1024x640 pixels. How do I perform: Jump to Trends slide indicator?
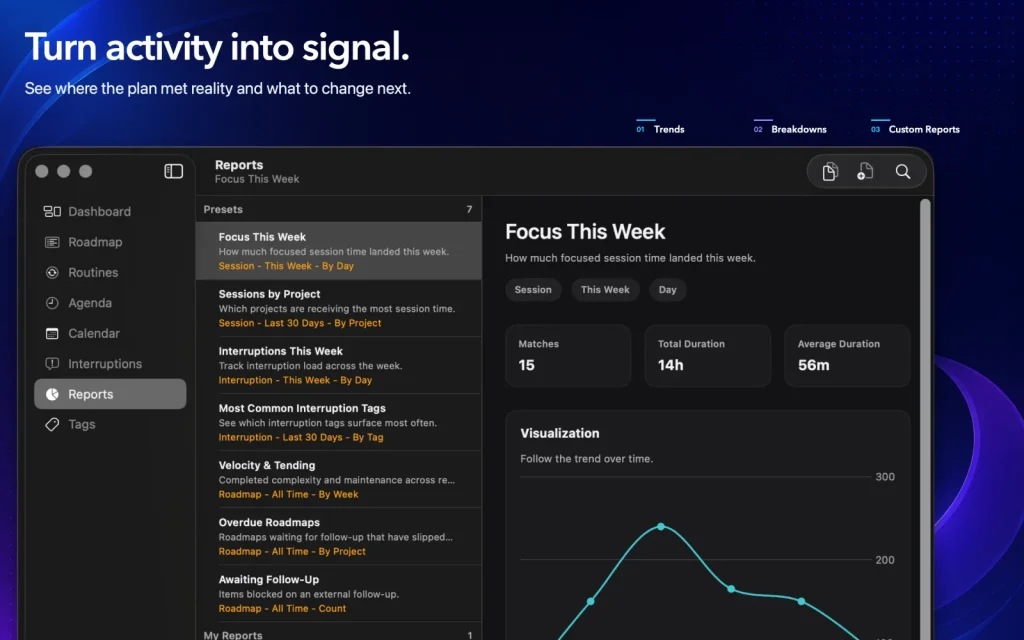tap(660, 128)
